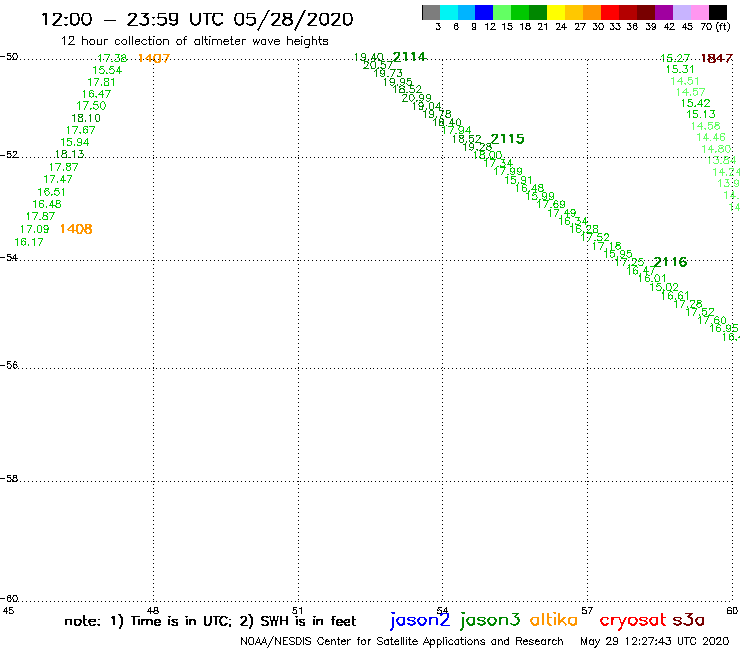Click wave height value 17.81

click(101, 82)
